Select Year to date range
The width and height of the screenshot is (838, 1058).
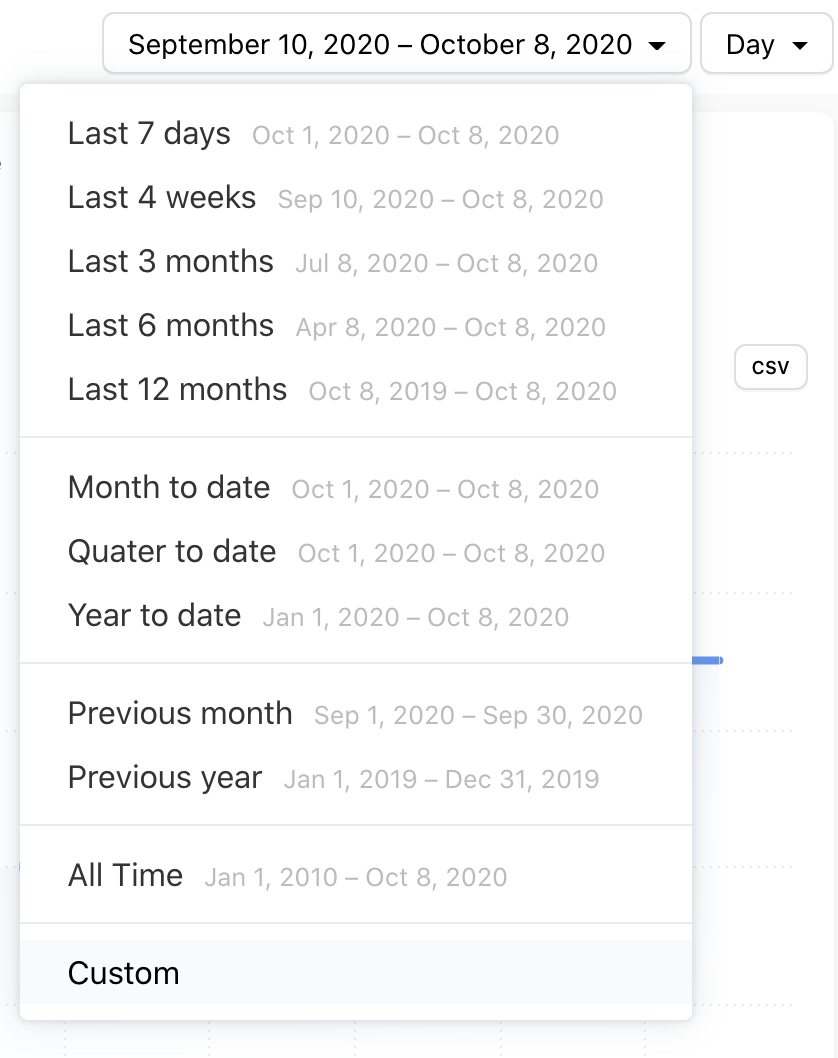[x=154, y=616]
